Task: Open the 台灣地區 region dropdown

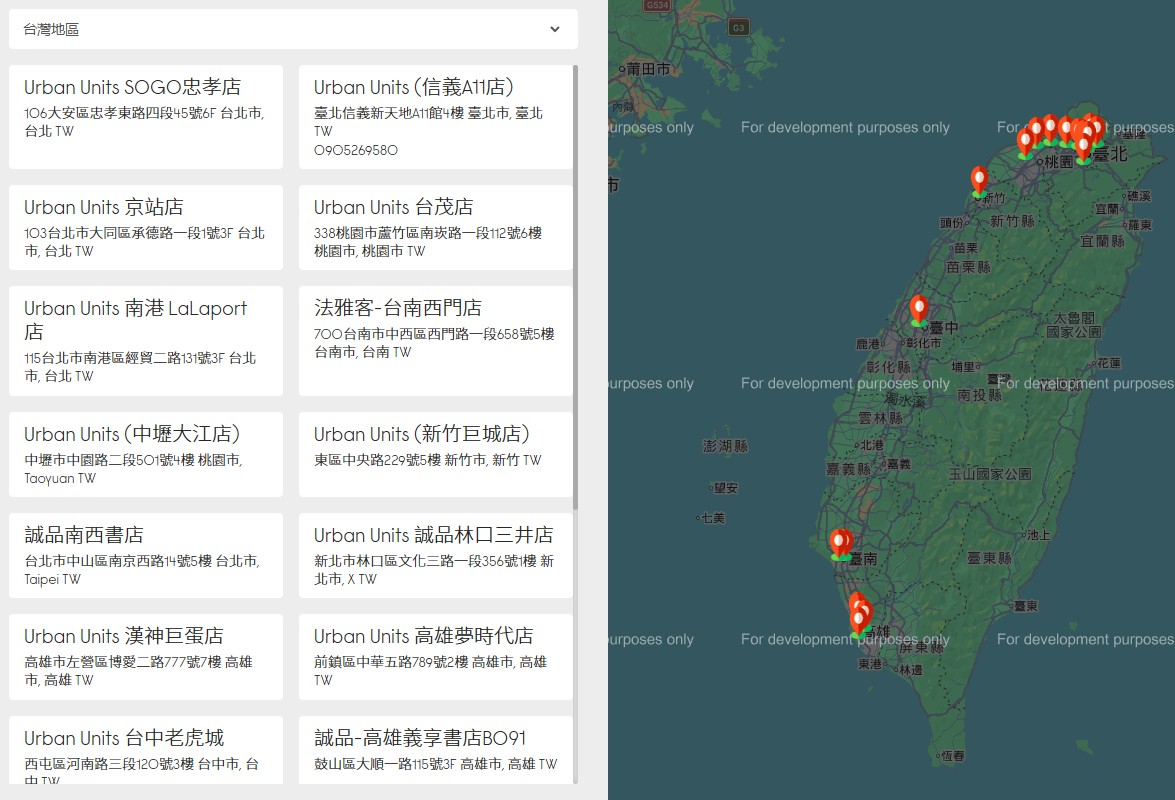Action: click(x=293, y=29)
